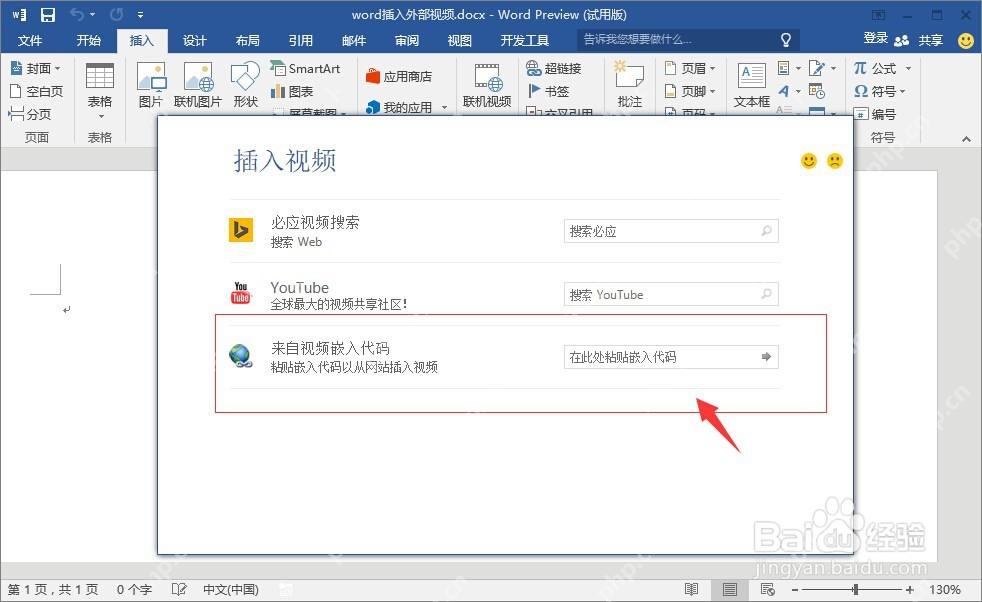Expand the Undo history dropdown arrow
Image resolution: width=982 pixels, height=602 pixels.
click(93, 14)
